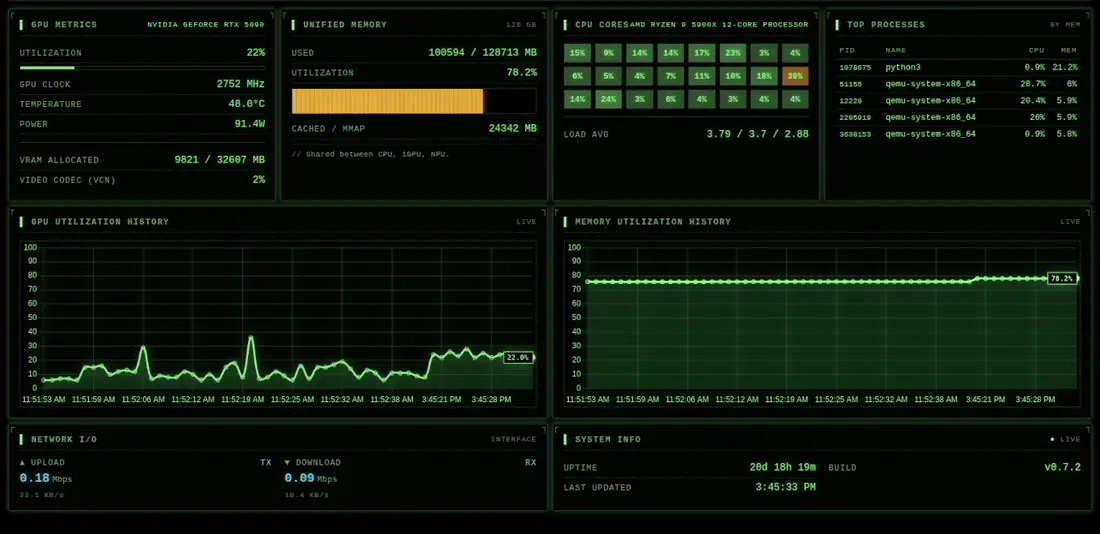Image resolution: width=1100 pixels, height=534 pixels.
Task: Click the 0.09 Mbps download value
Action: click(311, 479)
